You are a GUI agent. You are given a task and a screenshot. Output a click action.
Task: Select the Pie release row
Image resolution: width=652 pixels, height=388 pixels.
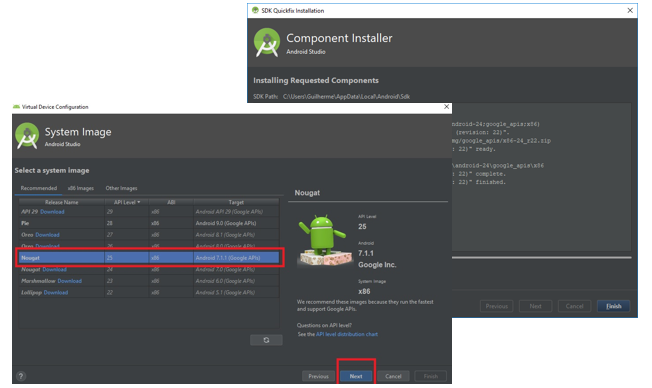point(149,223)
